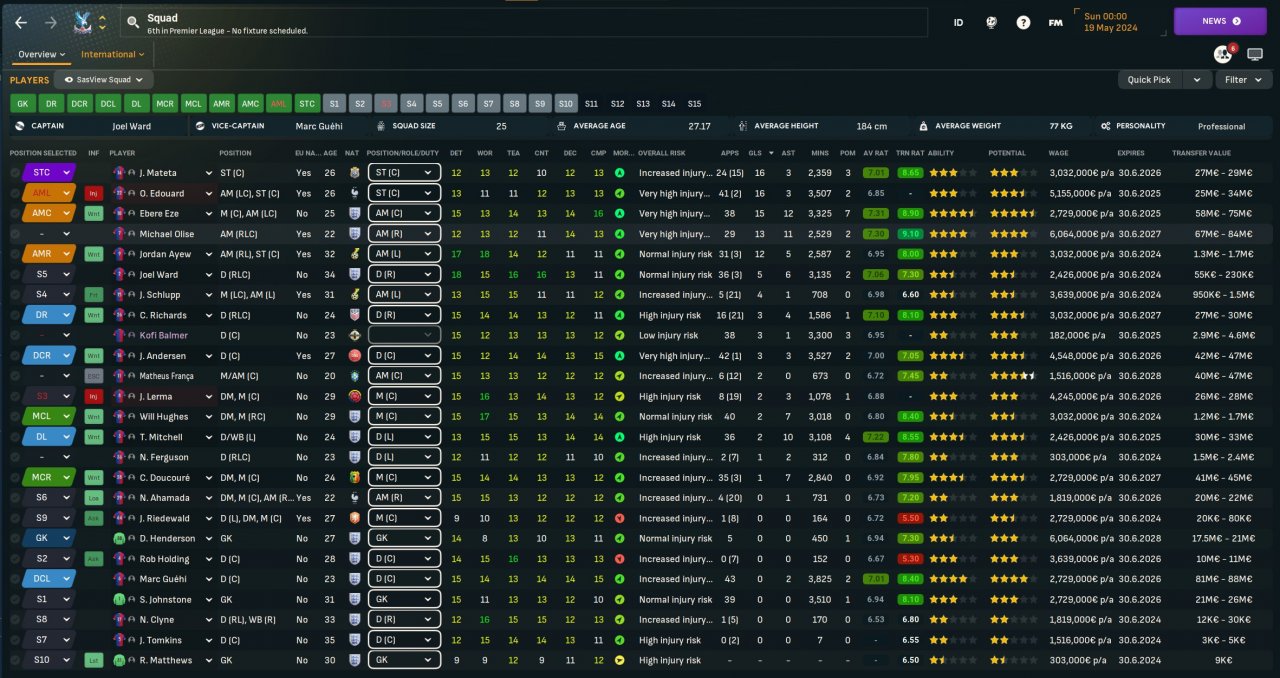
Task: Select the GK position slot
Action: pos(23,103)
